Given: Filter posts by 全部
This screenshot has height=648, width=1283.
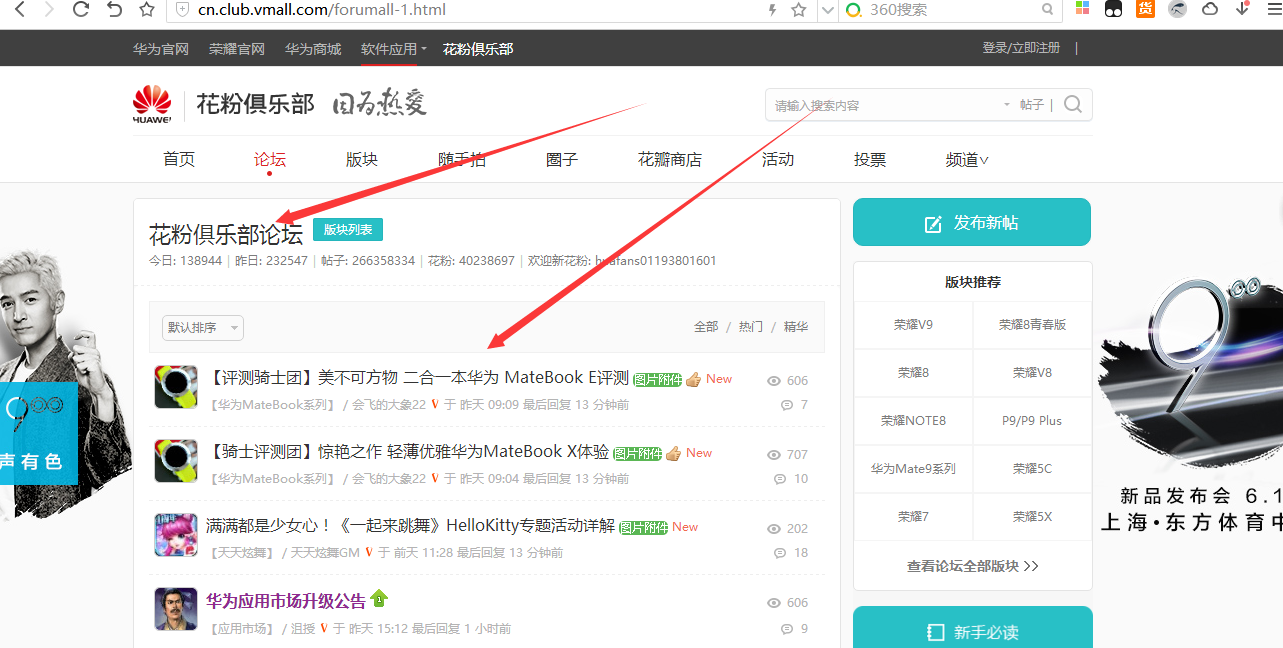Looking at the screenshot, I should [x=706, y=327].
